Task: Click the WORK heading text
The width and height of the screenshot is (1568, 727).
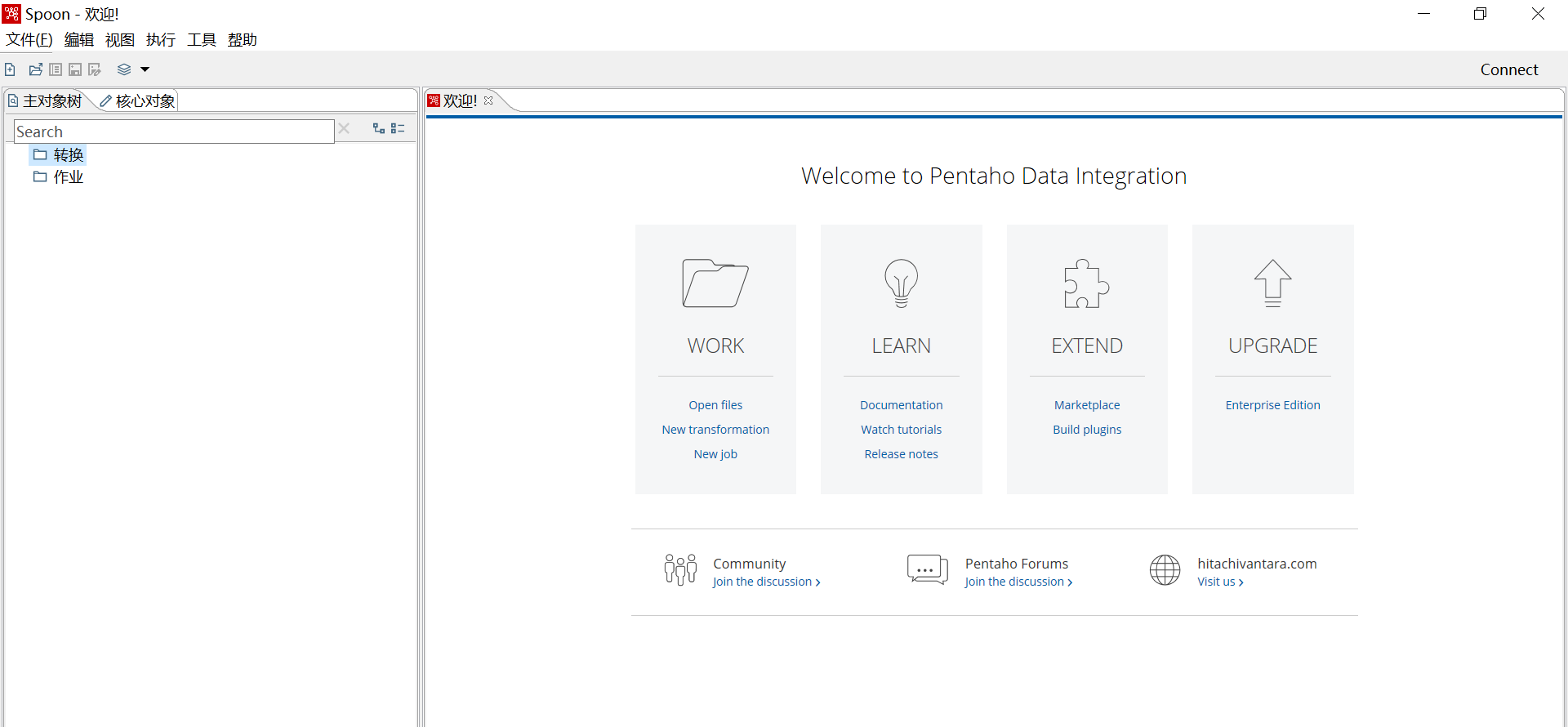Action: [715, 346]
